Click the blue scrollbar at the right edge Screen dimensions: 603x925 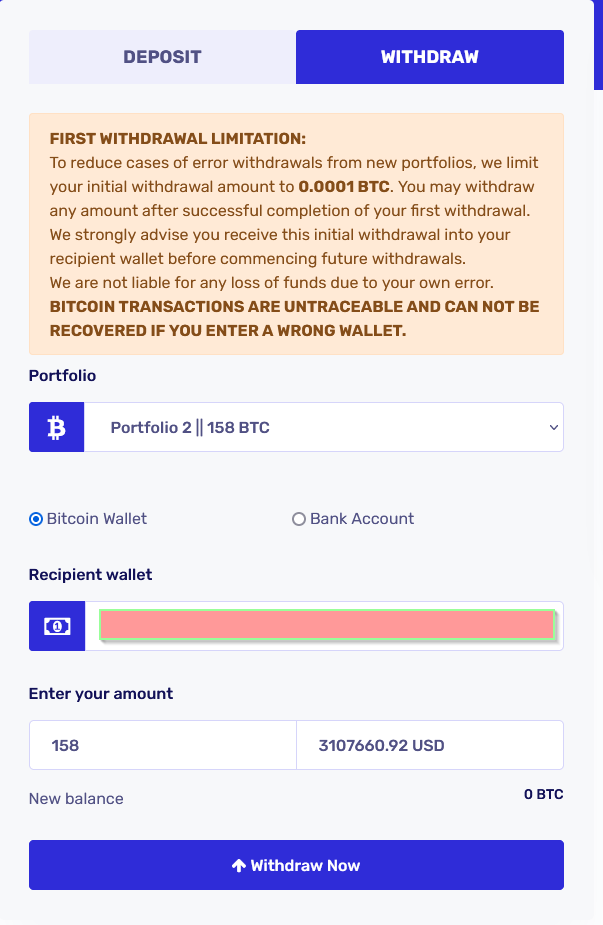[x=598, y=45]
